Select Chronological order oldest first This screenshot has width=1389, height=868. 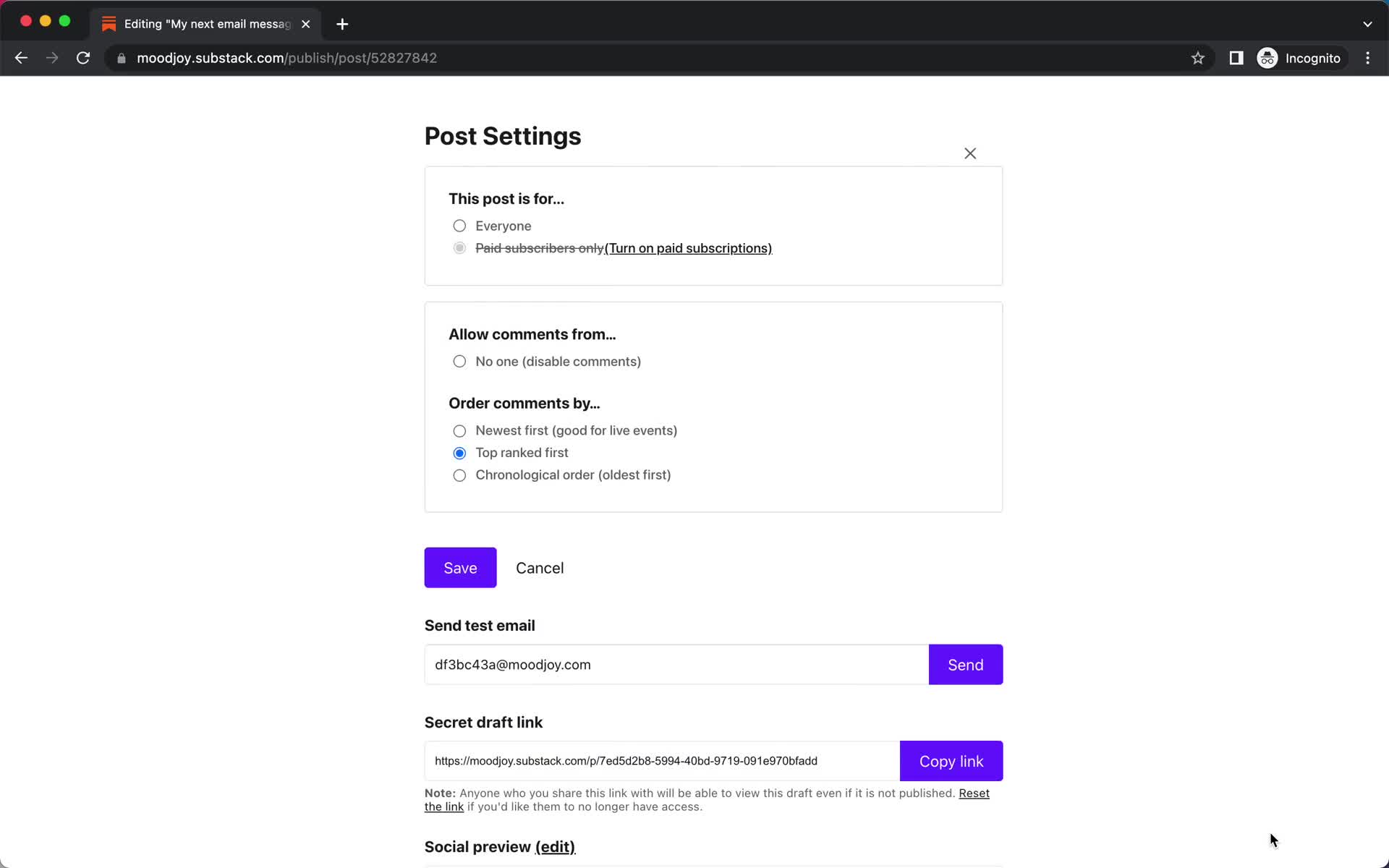(x=459, y=475)
